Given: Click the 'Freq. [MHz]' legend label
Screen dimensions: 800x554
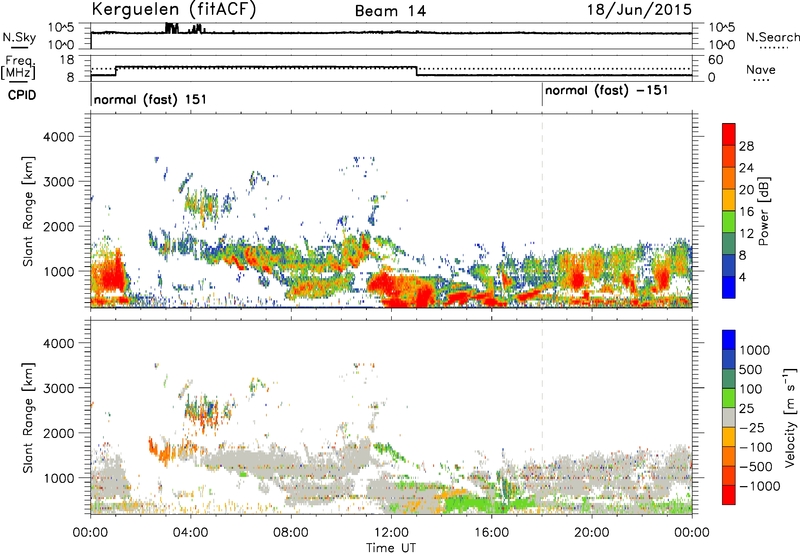Looking at the screenshot, I should (19, 68).
